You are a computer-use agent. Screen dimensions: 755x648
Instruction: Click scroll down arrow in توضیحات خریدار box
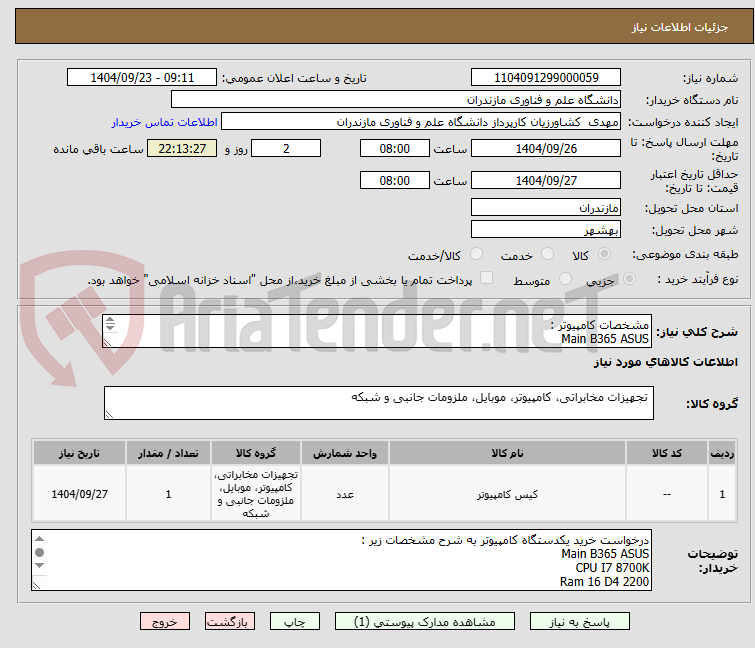(x=39, y=565)
